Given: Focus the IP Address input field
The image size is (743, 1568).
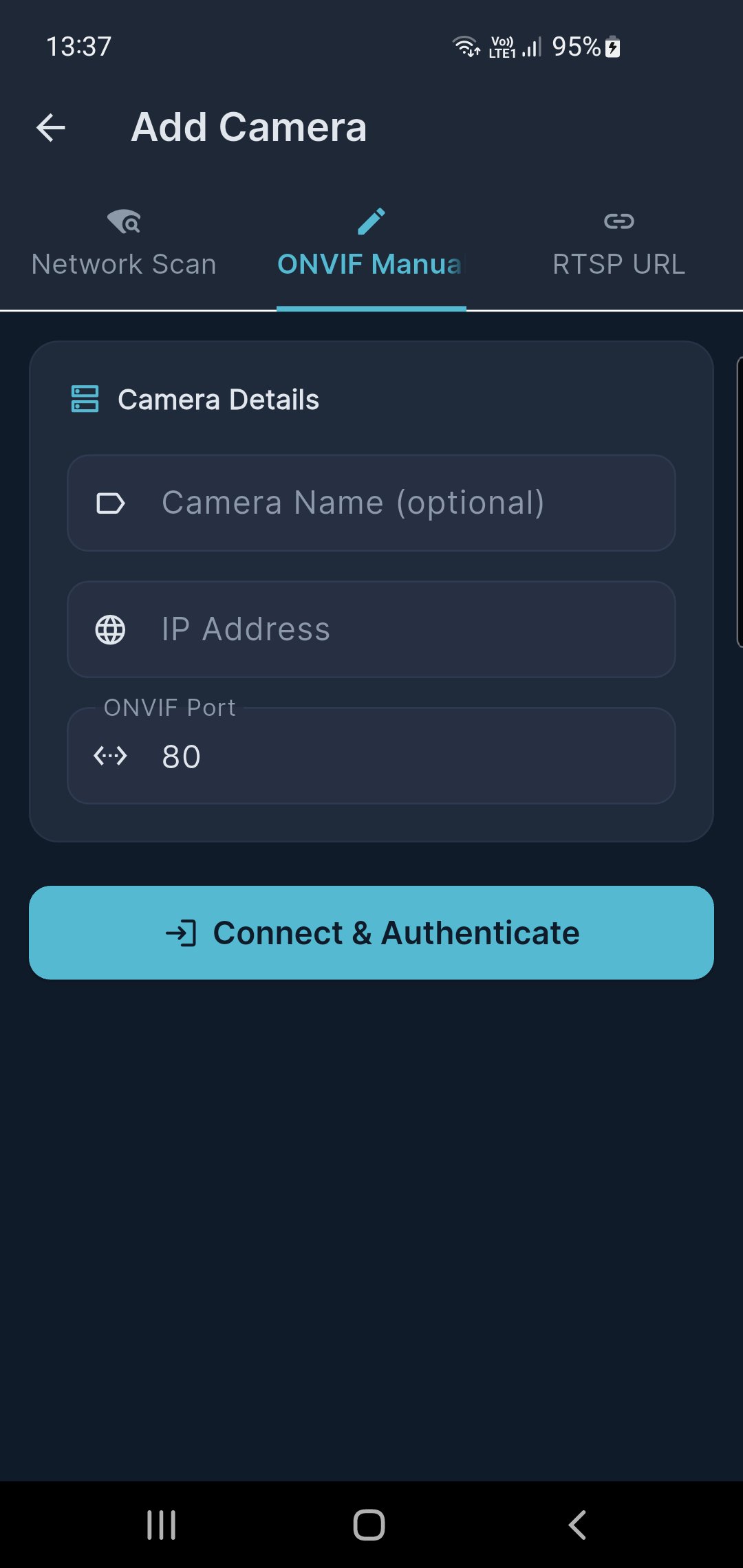Looking at the screenshot, I should 371,629.
